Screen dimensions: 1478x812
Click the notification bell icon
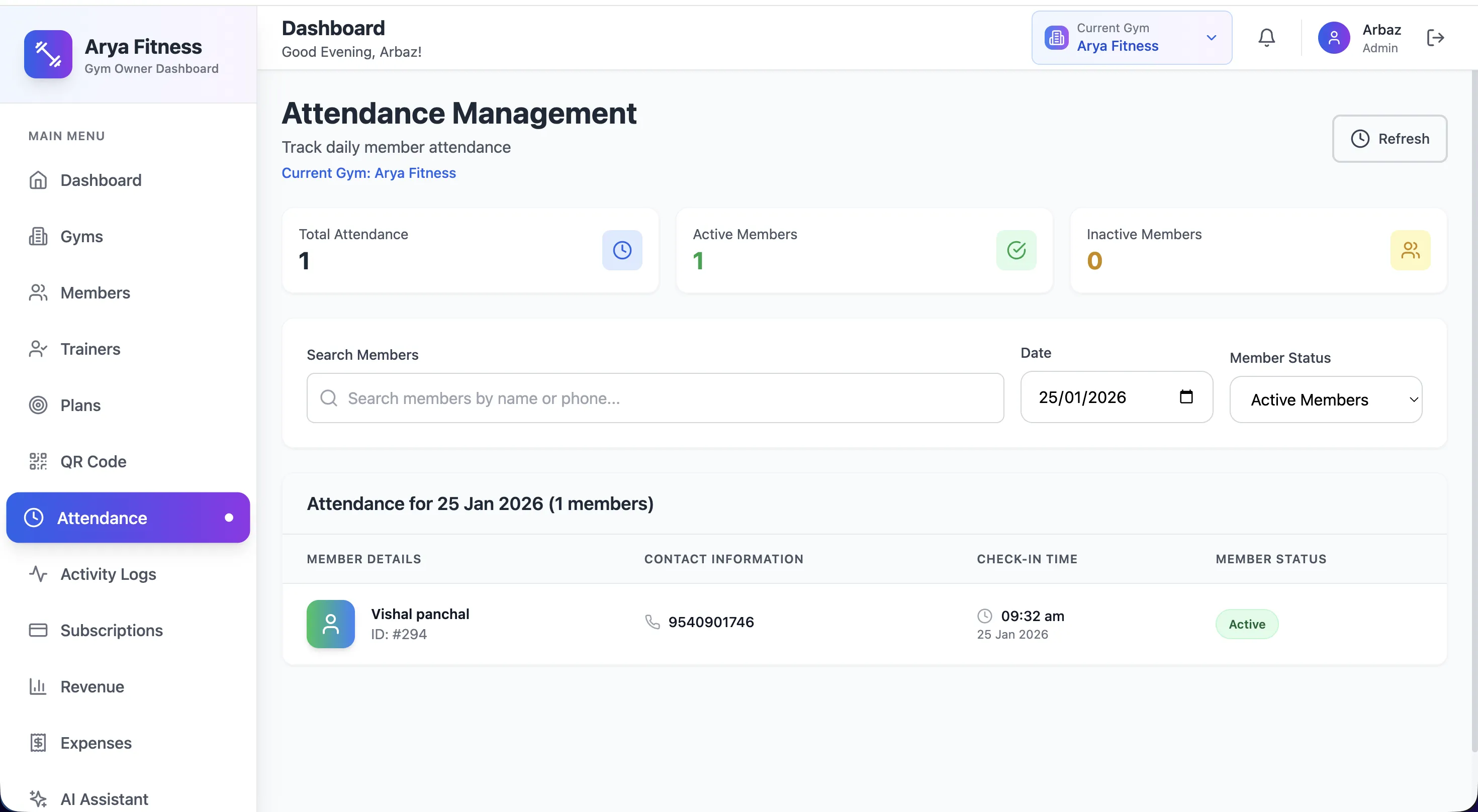[1266, 37]
